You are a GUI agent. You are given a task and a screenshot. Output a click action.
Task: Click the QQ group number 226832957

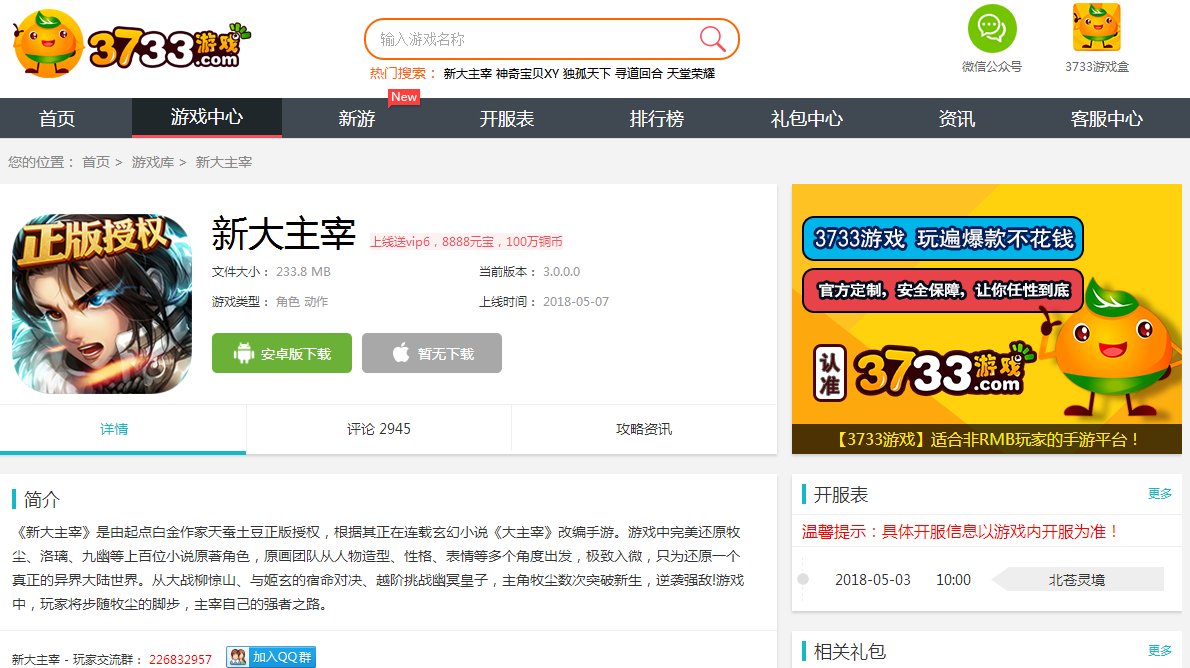(x=180, y=659)
